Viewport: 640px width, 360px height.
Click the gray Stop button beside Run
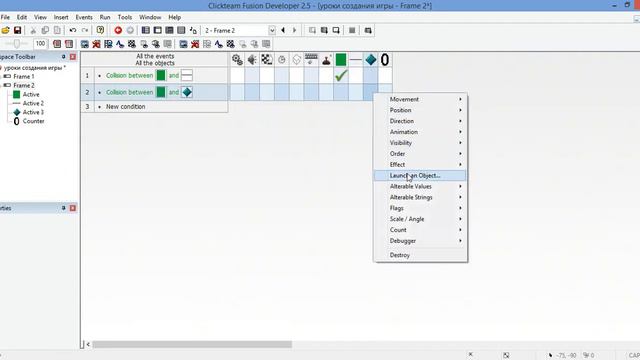pos(130,30)
